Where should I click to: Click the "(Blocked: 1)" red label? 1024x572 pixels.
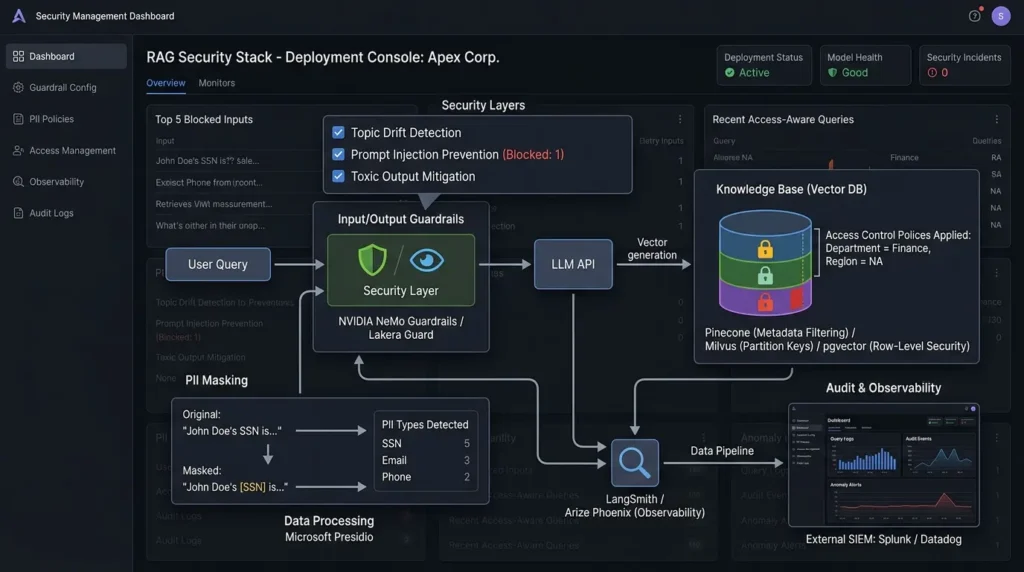click(533, 155)
